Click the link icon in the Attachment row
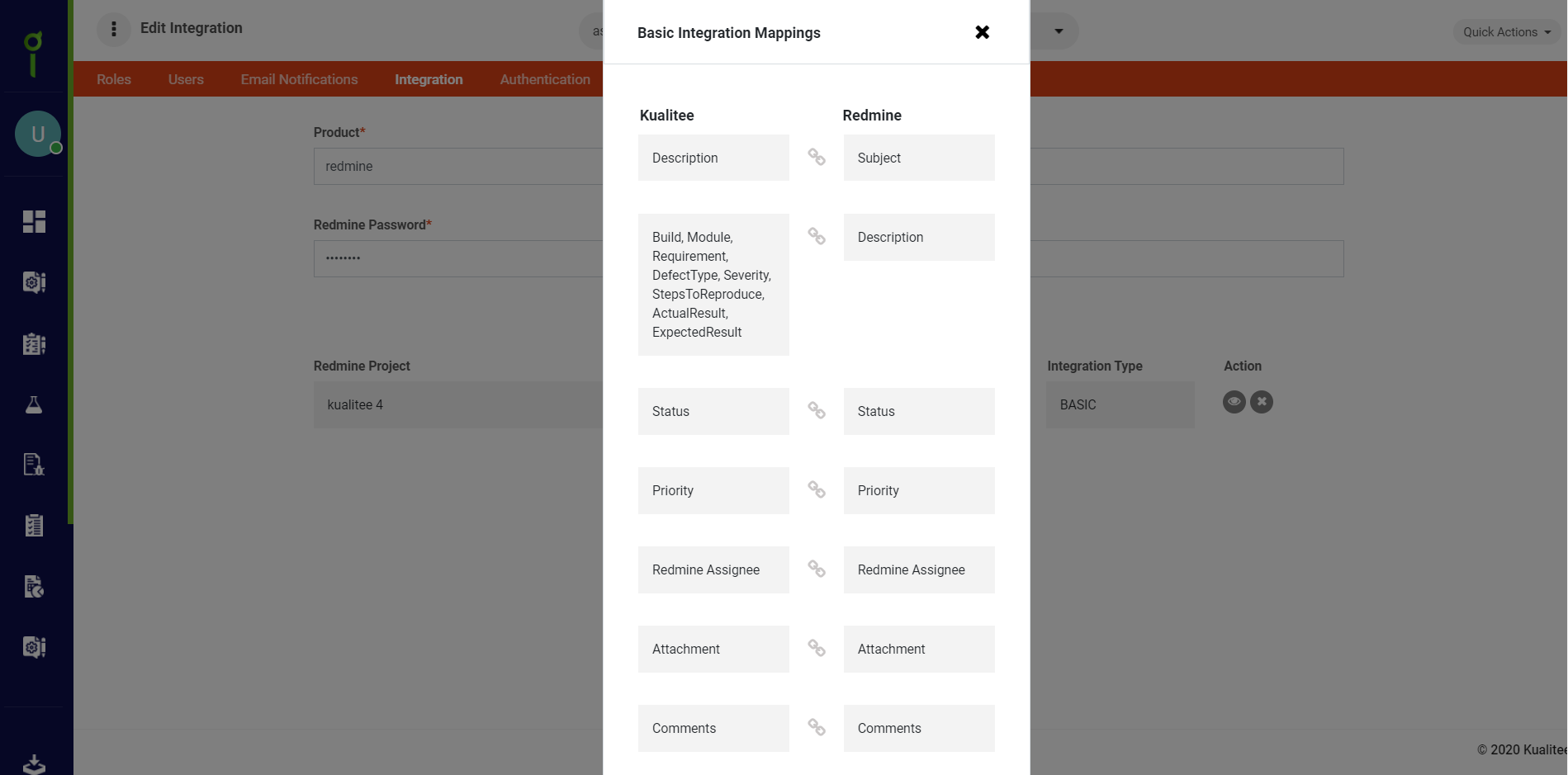Image resolution: width=1568 pixels, height=775 pixels. pos(817,648)
